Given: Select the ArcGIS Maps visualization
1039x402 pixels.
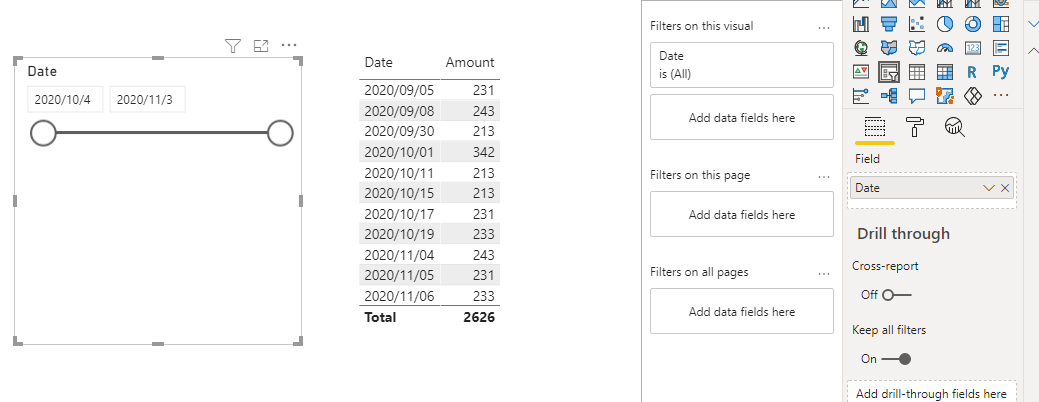Looking at the screenshot, I should tap(945, 95).
